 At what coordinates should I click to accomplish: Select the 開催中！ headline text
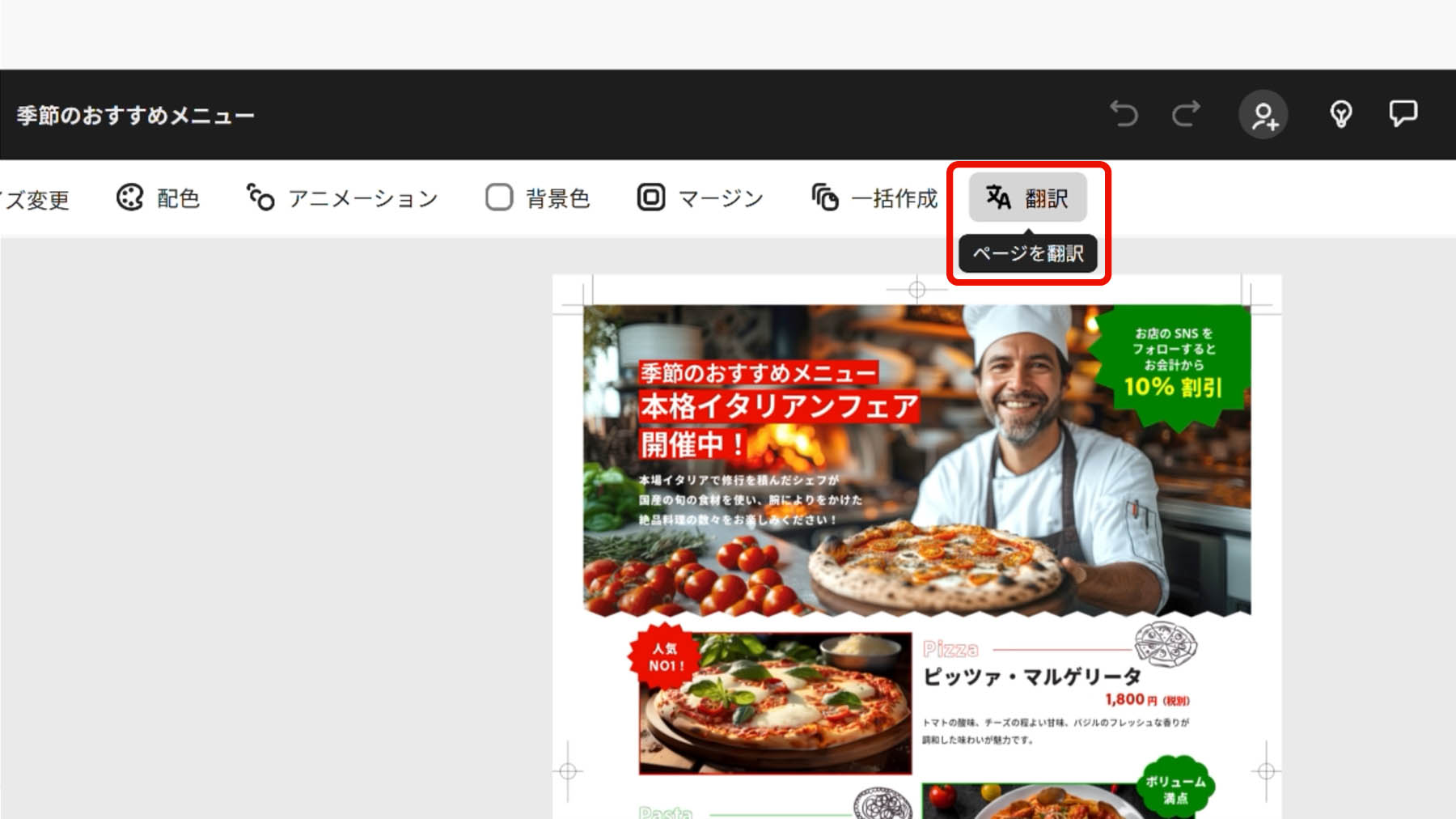(692, 444)
